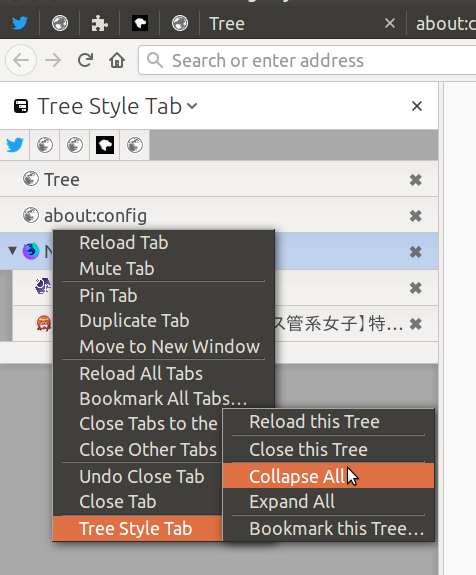
Task: Close the Tree Style Tab sidebar panel
Action: click(x=417, y=106)
